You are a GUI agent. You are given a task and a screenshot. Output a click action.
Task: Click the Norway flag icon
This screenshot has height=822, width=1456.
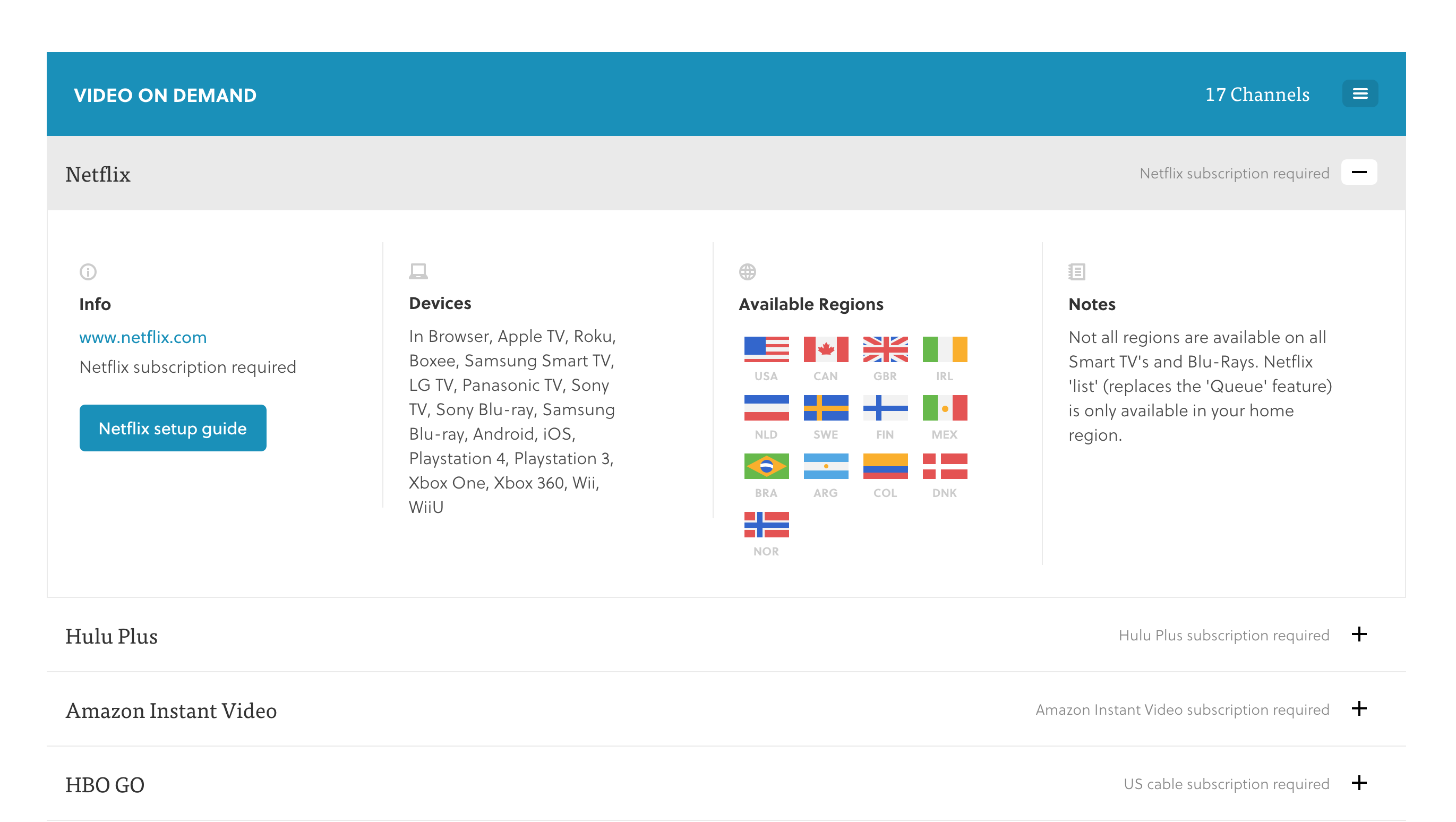click(x=766, y=524)
